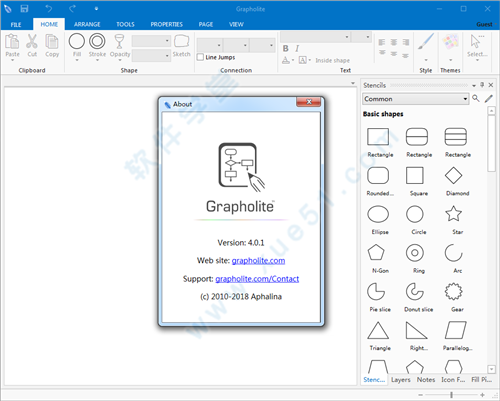Pick the Ring shape stencil
This screenshot has width=500, height=401.
point(415,253)
